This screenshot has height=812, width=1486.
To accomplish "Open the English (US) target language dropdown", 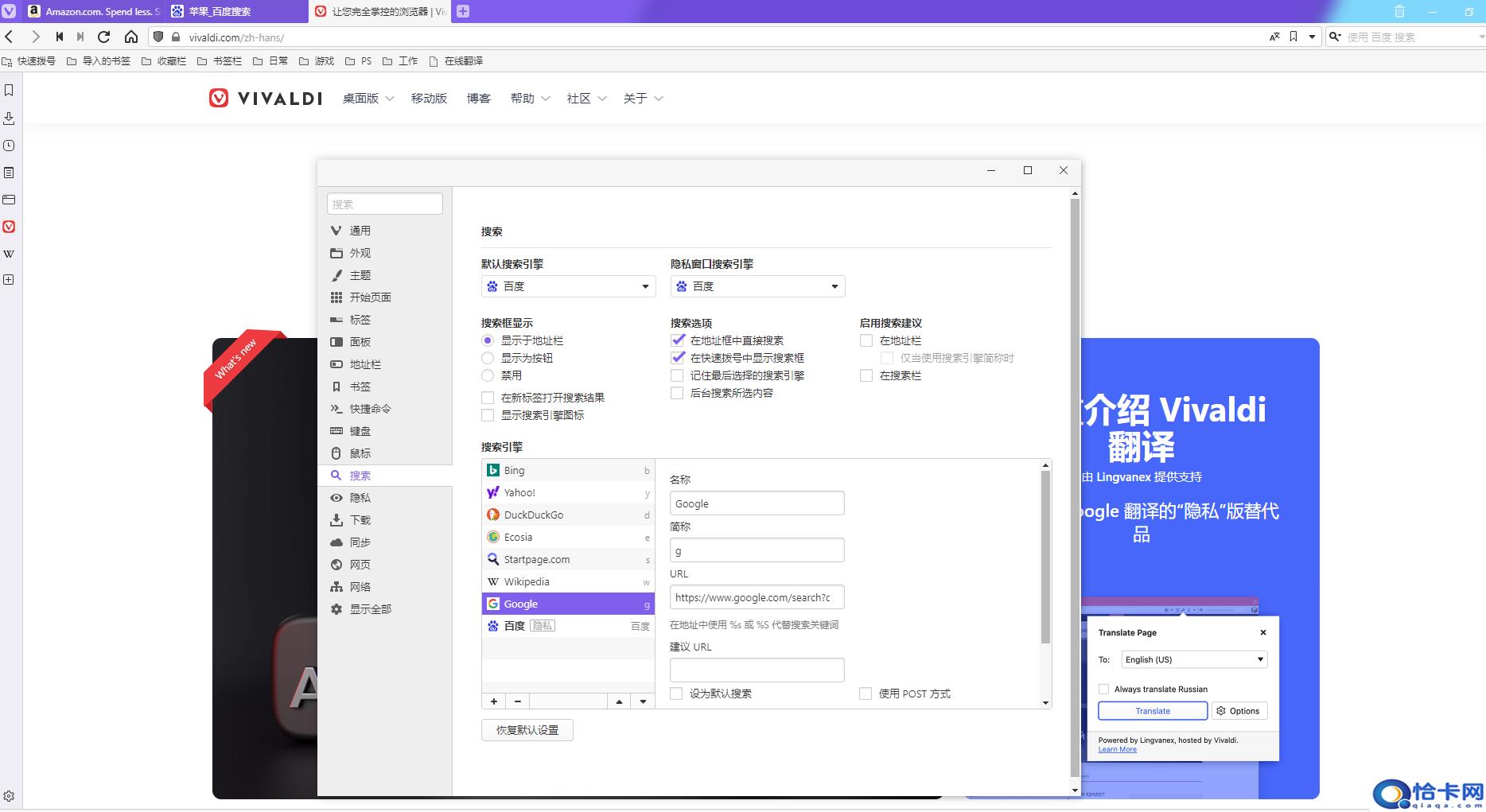I will 1192,659.
